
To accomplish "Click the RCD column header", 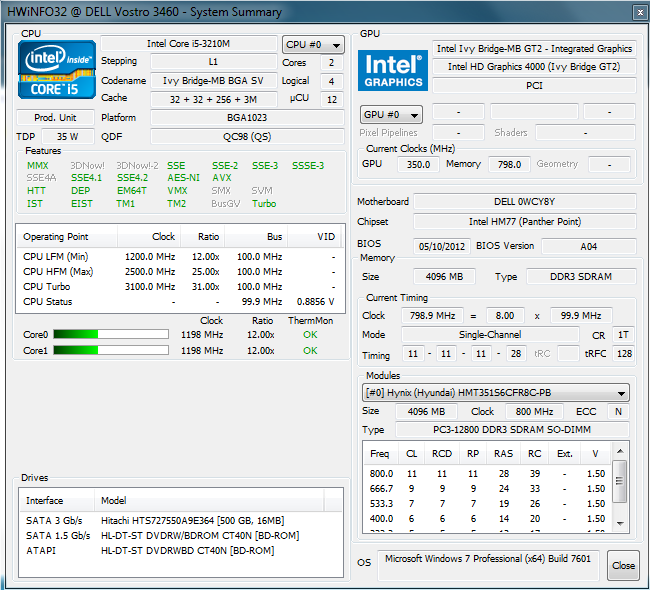I will pyautogui.click(x=442, y=454).
